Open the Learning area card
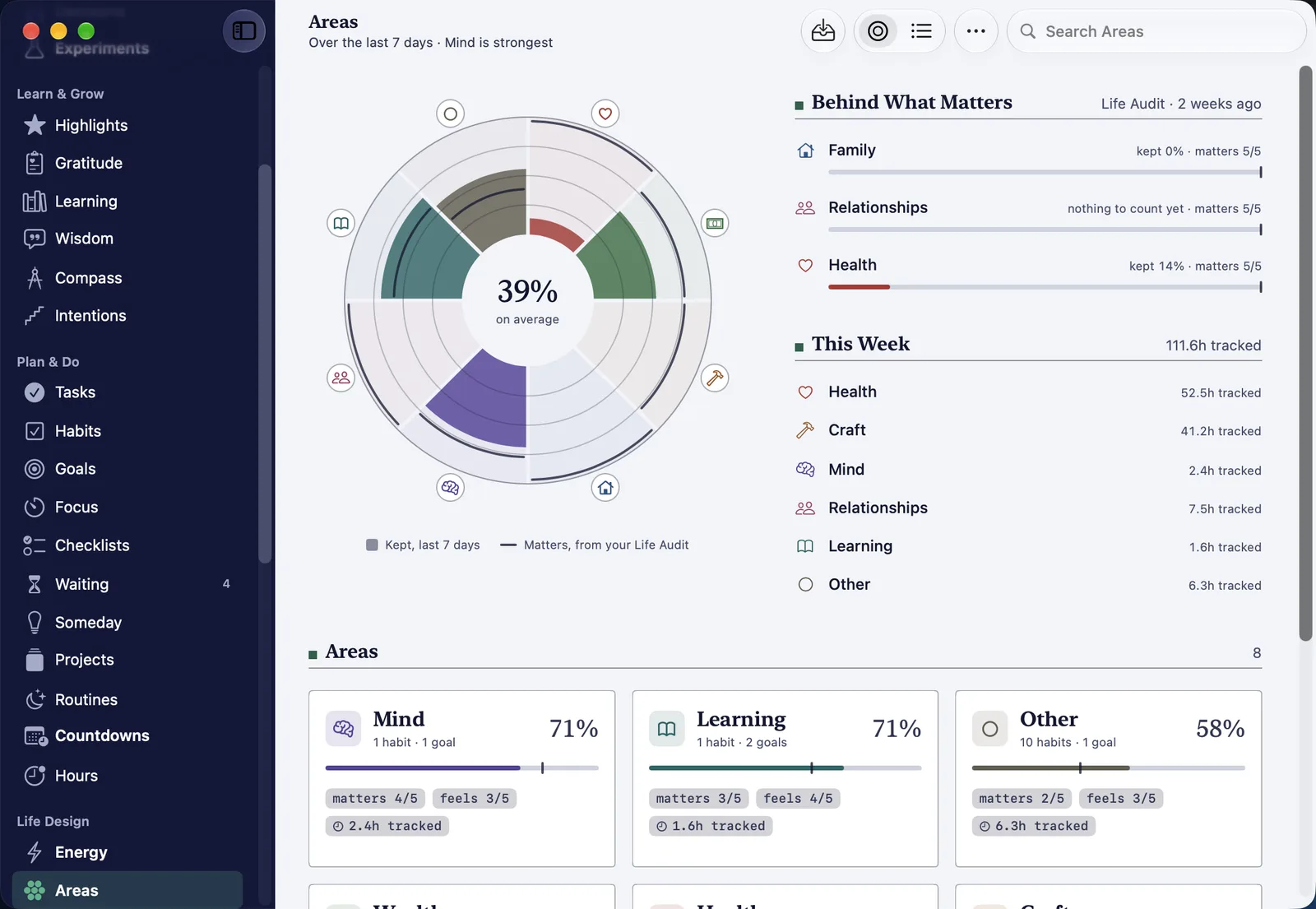The height and width of the screenshot is (909, 1316). click(x=785, y=778)
